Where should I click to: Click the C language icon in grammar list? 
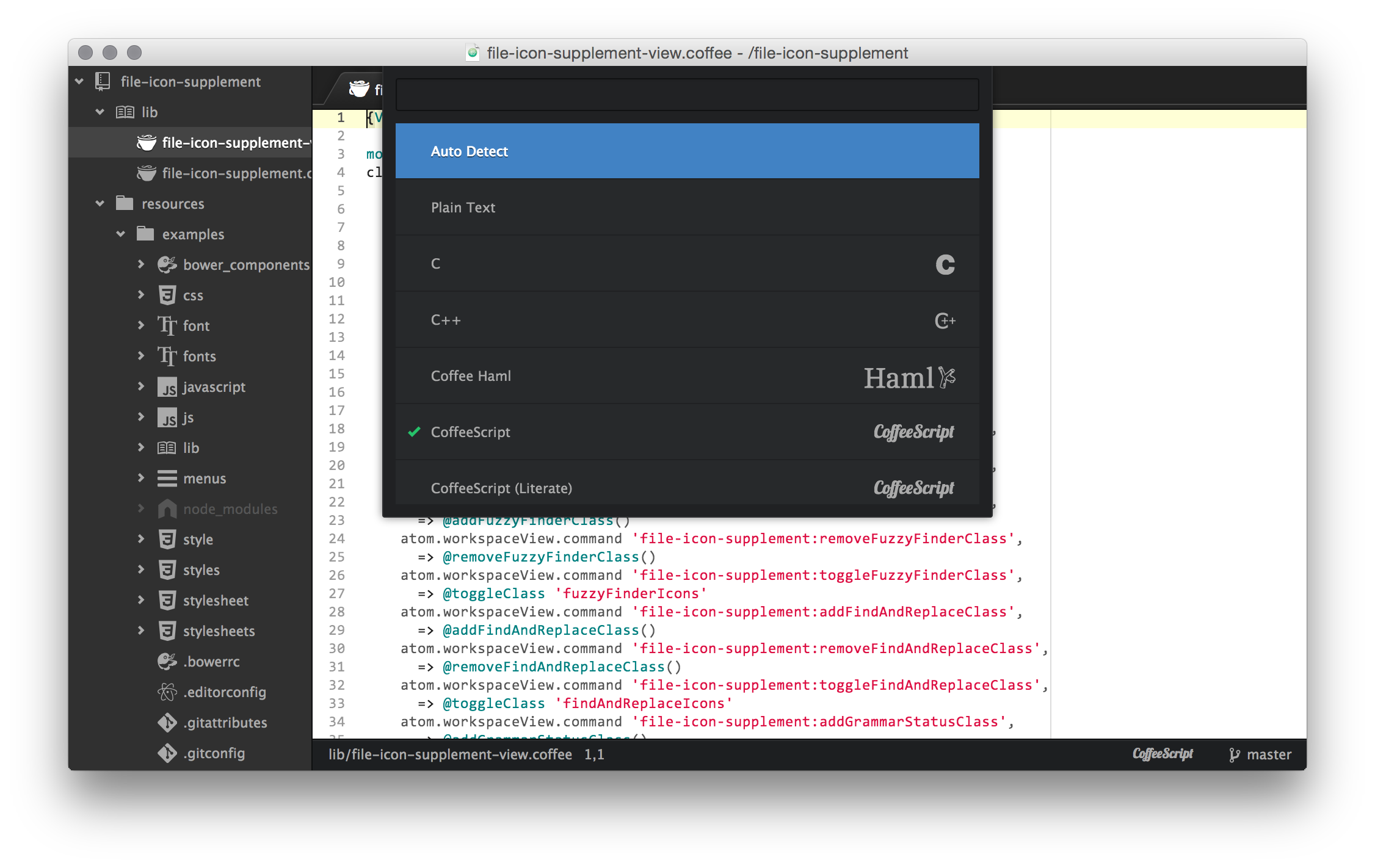pos(945,264)
